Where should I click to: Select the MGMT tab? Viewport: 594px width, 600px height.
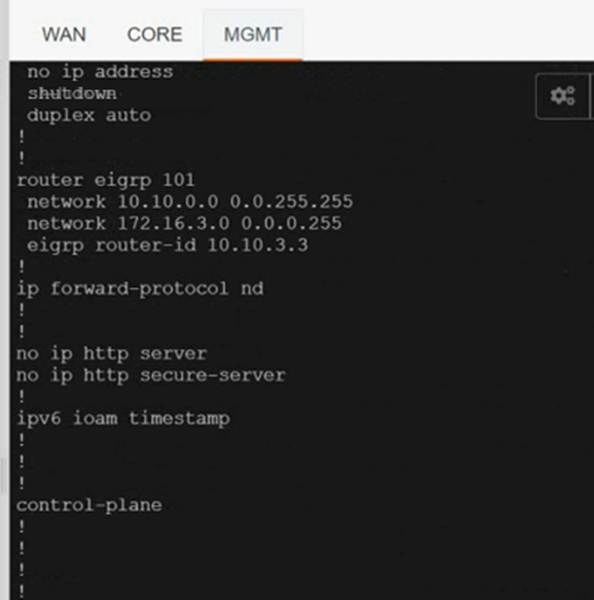pos(253,34)
